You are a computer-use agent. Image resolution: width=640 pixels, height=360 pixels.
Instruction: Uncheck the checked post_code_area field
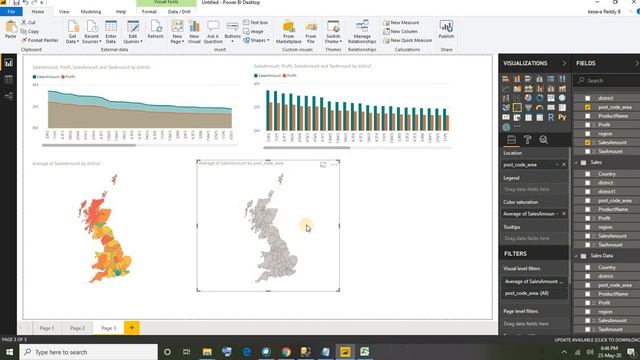(588, 107)
